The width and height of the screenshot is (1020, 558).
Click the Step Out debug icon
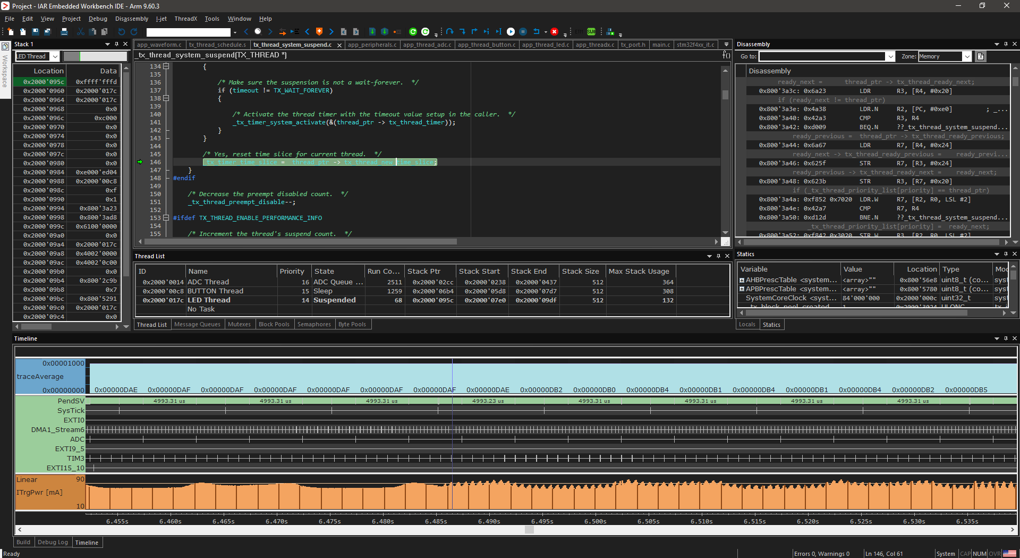coord(474,31)
